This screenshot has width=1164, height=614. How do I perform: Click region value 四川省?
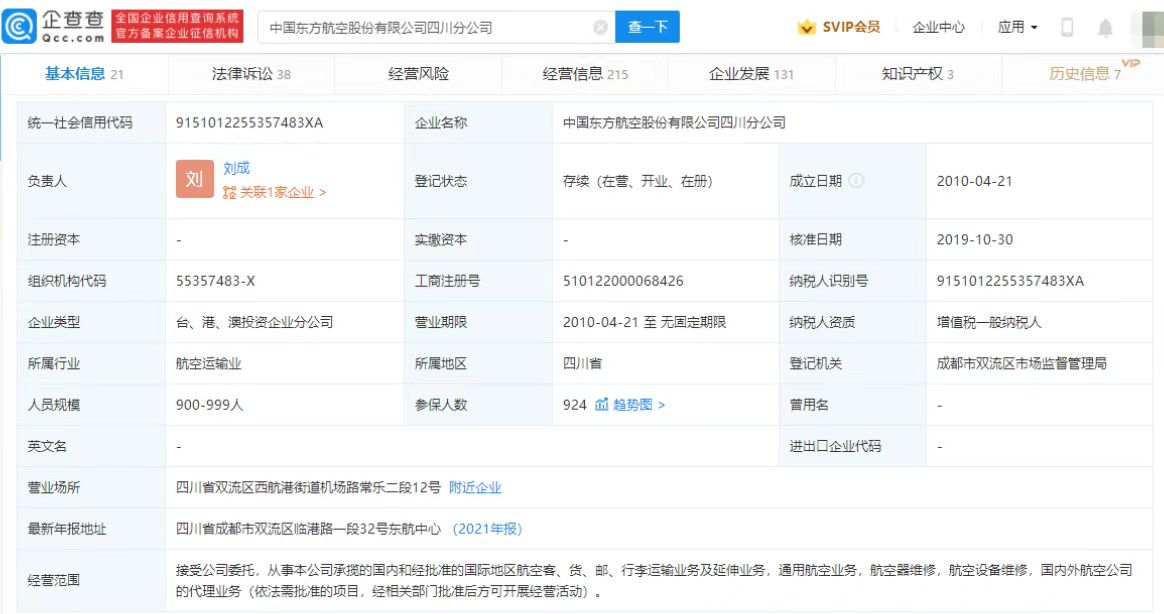click(582, 364)
